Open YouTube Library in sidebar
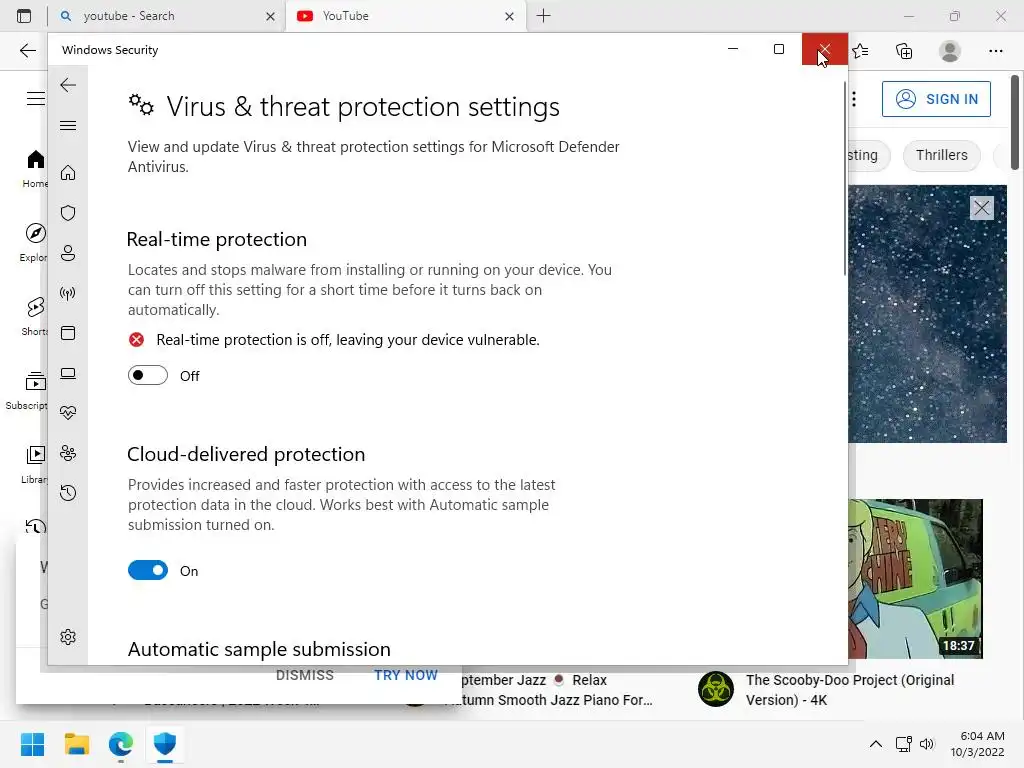The width and height of the screenshot is (1024, 768). (35, 464)
